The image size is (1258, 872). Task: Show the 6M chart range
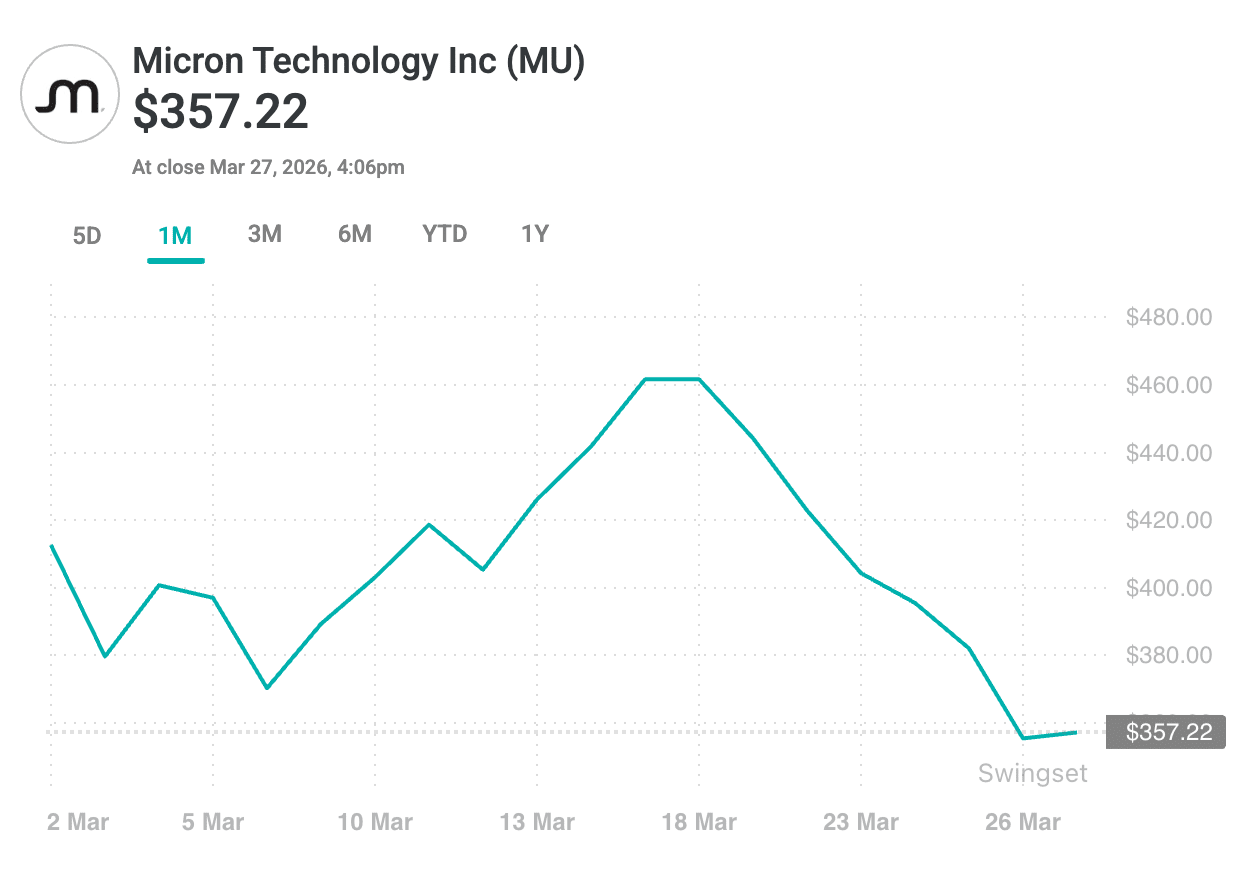[355, 234]
